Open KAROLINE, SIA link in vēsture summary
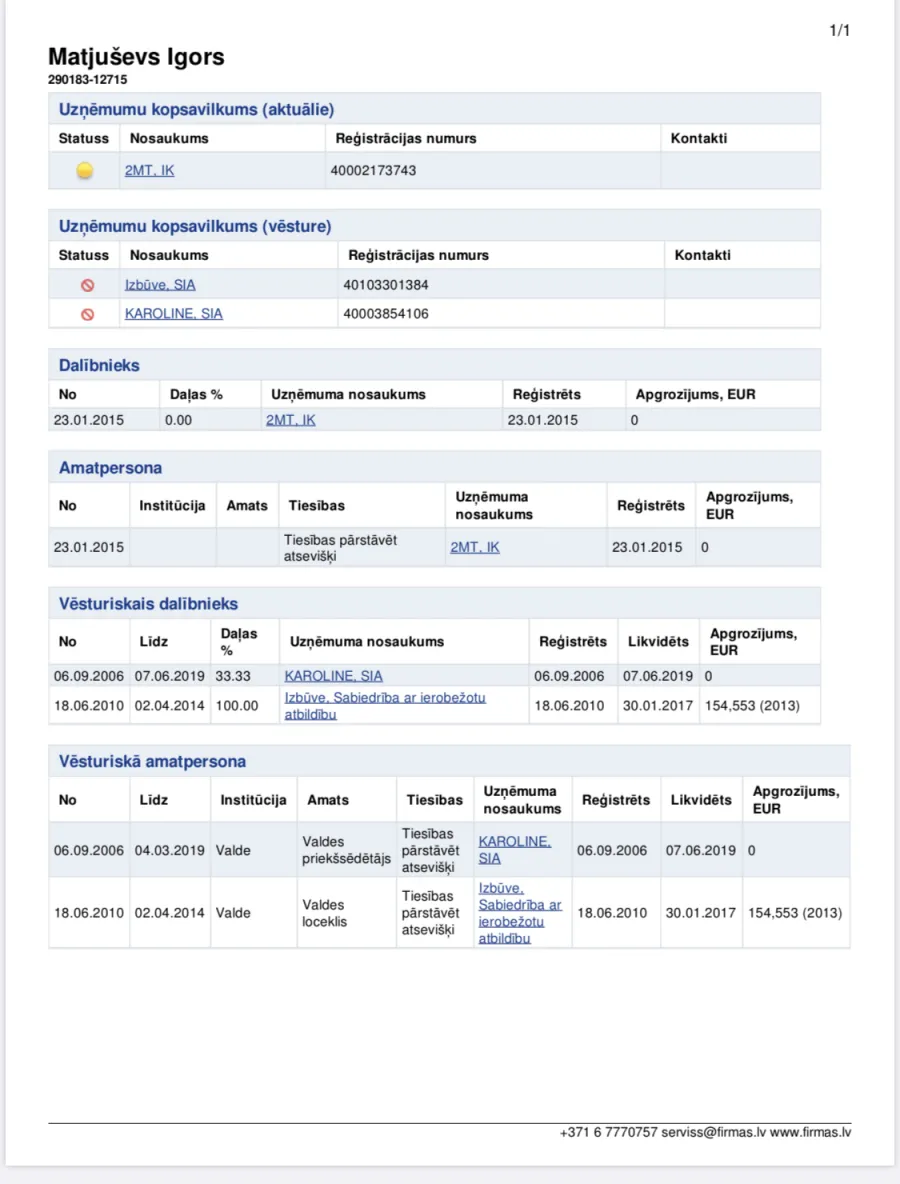This screenshot has width=900, height=1184. [174, 313]
